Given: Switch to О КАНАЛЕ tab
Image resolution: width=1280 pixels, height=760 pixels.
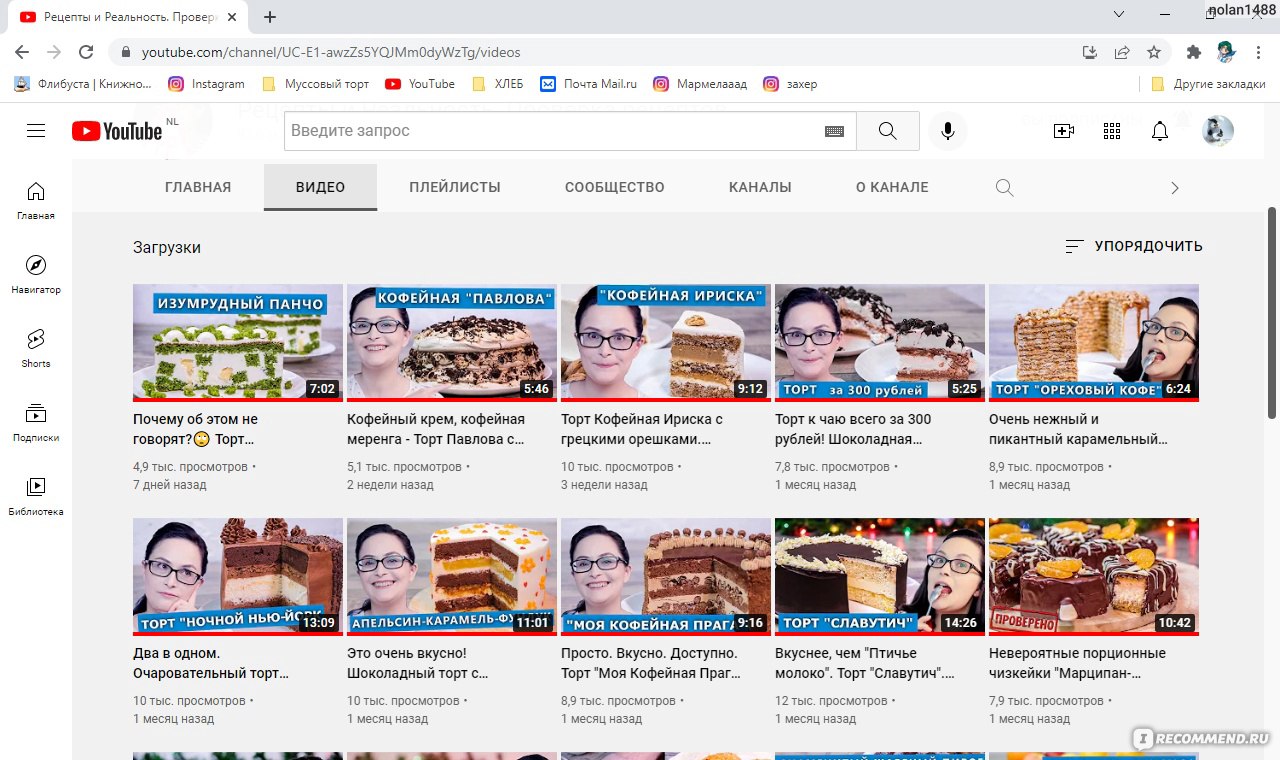Looking at the screenshot, I should (892, 187).
